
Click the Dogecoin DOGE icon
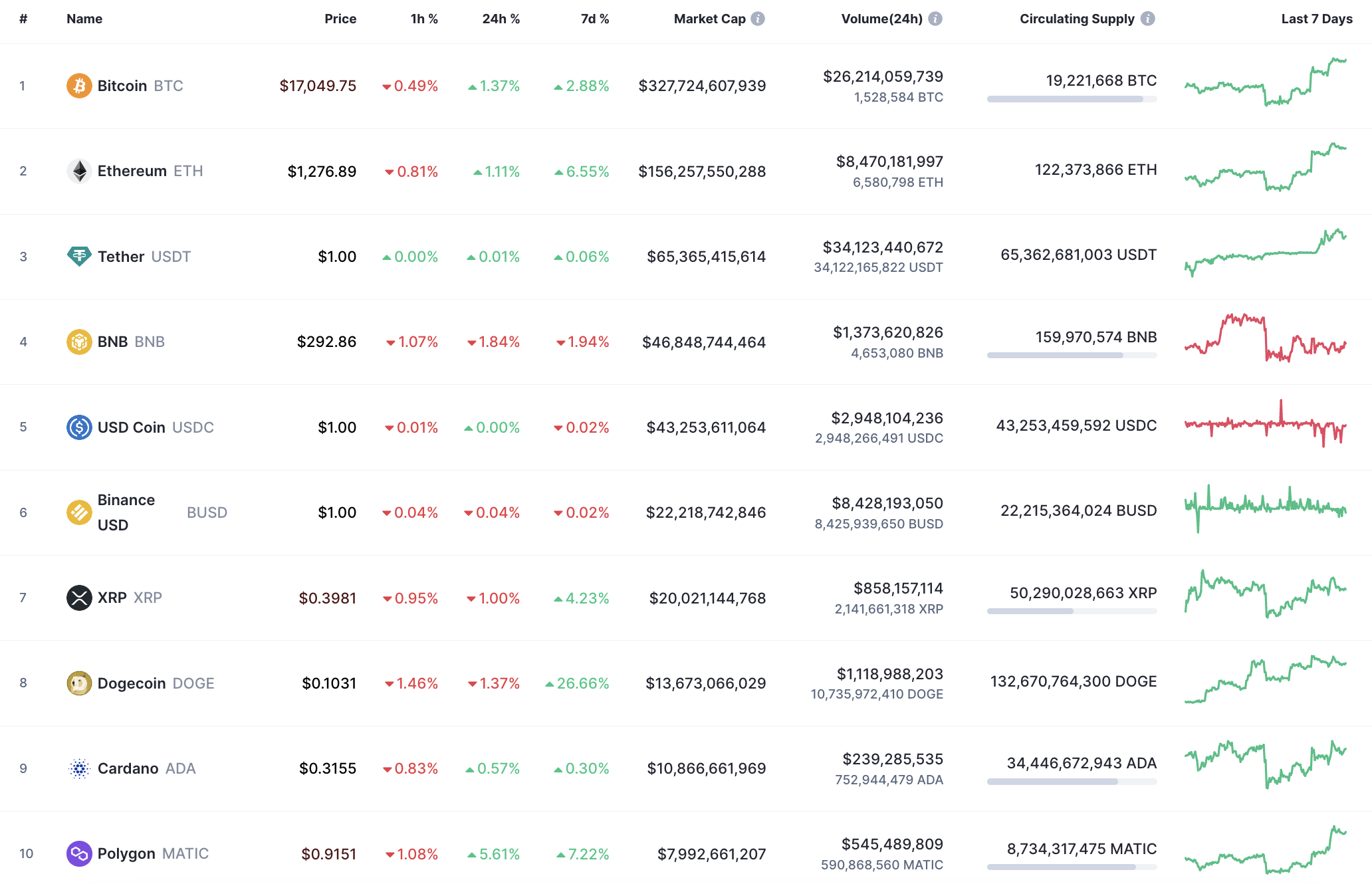point(79,683)
